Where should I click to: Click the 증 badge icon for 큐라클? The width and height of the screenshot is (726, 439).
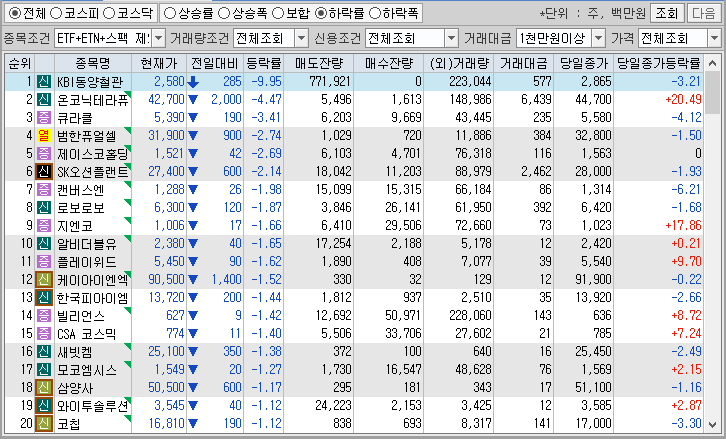(x=44, y=118)
